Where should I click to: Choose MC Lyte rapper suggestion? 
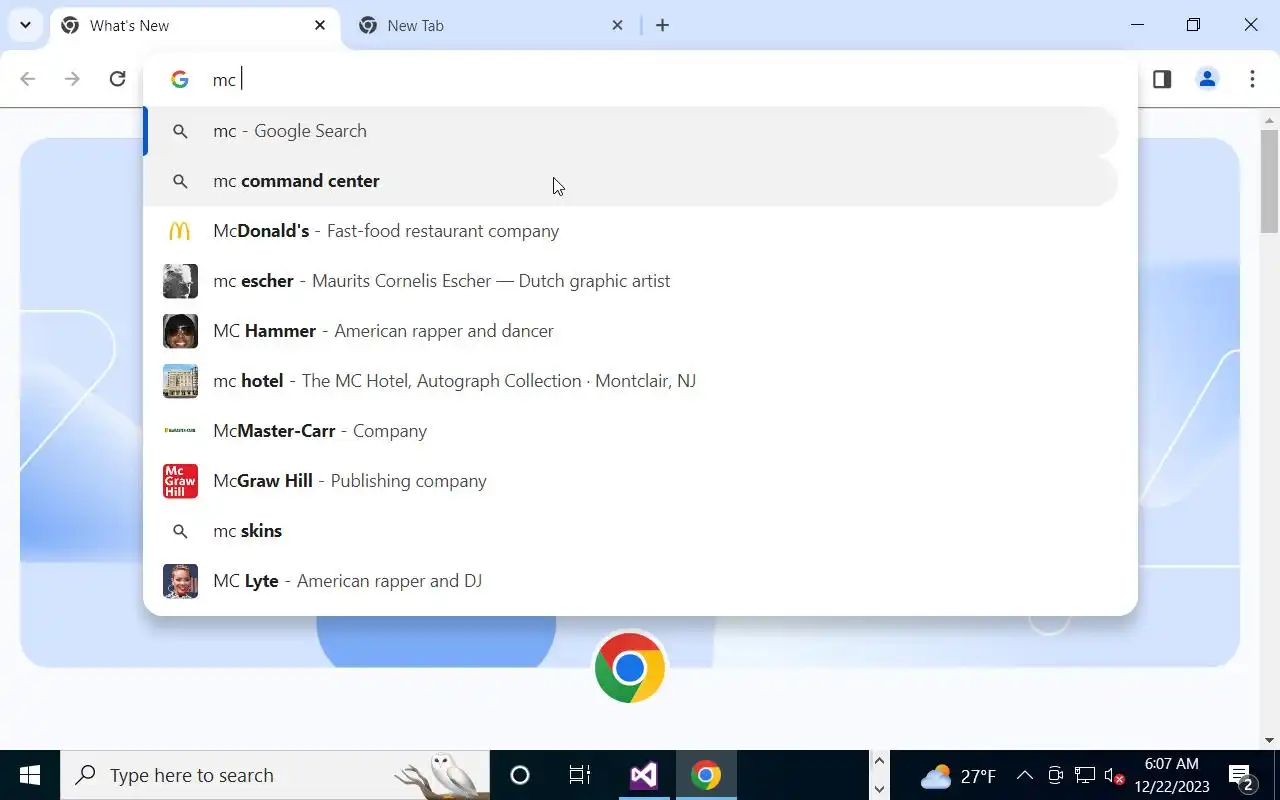coord(631,581)
